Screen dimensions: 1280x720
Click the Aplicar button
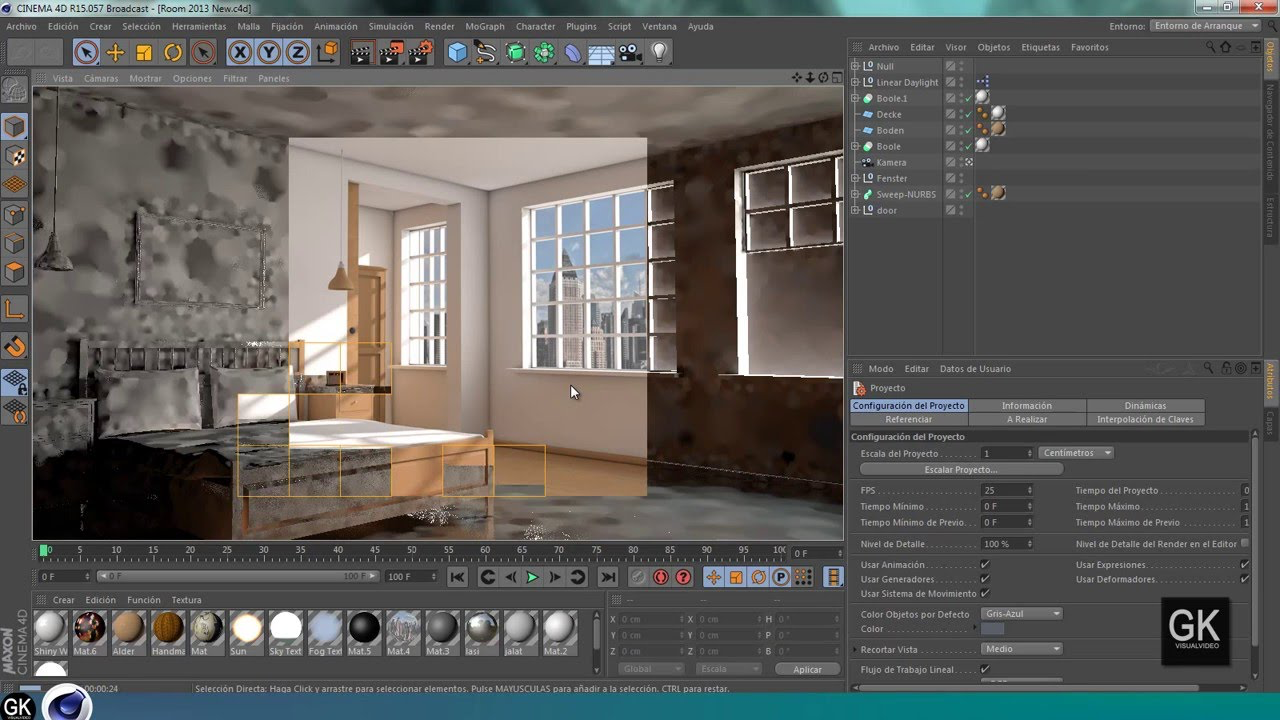coord(807,669)
